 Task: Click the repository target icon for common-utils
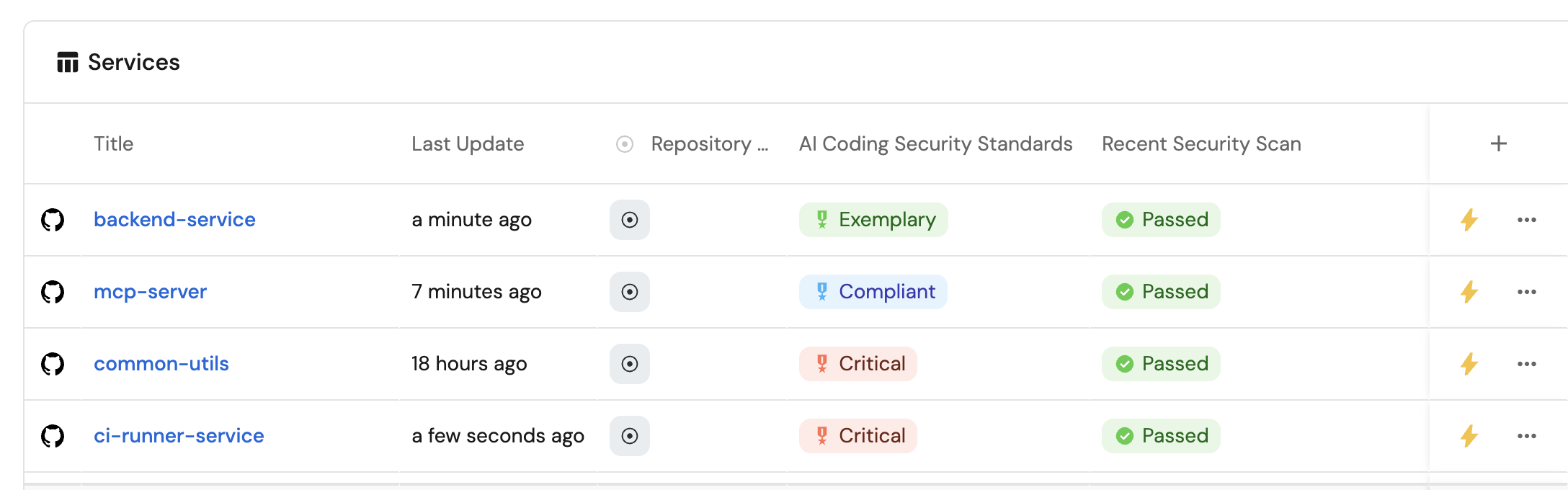click(x=629, y=364)
